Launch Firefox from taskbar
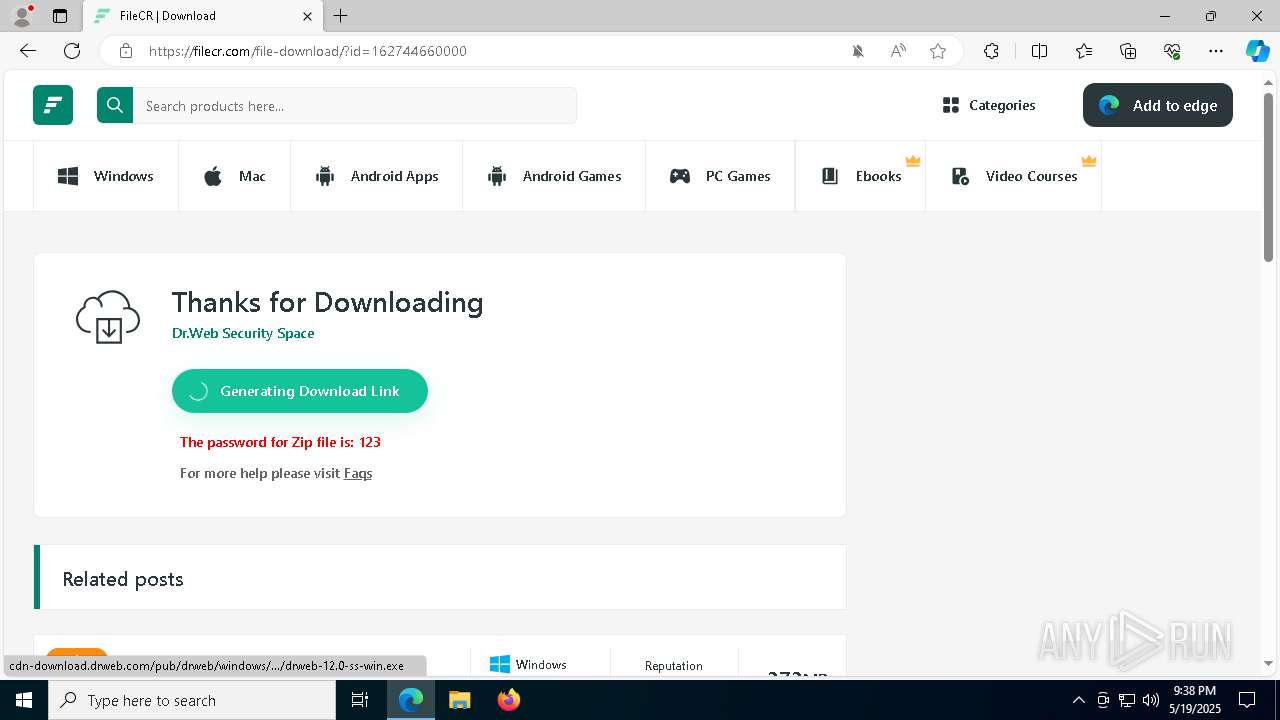Screen dimensions: 1280x720 coord(509,700)
